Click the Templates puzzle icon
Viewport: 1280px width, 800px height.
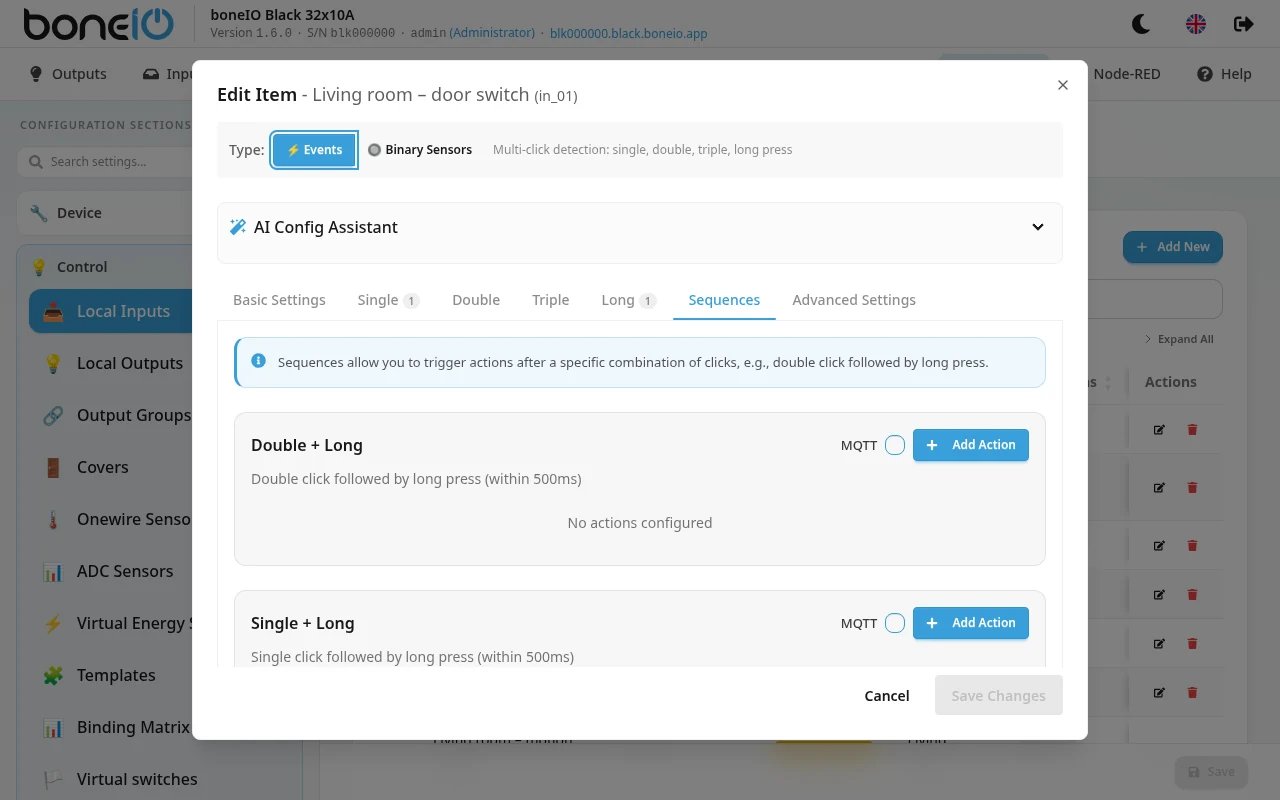click(x=54, y=675)
